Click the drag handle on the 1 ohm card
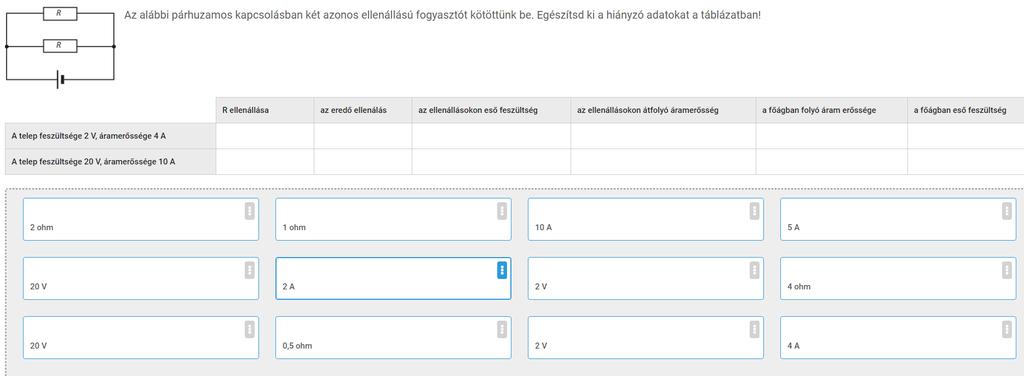 click(x=502, y=211)
